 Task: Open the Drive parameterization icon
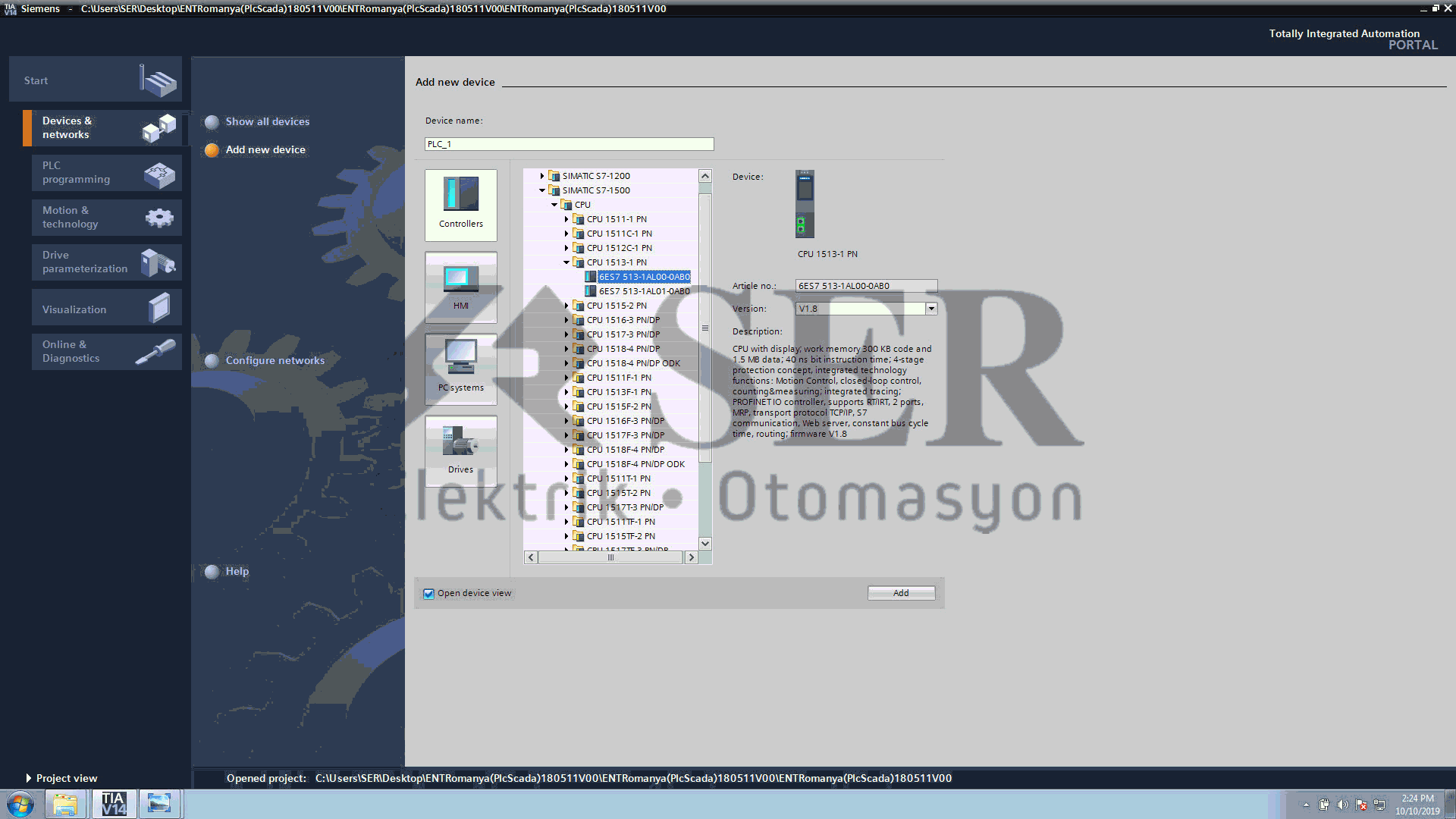[158, 262]
